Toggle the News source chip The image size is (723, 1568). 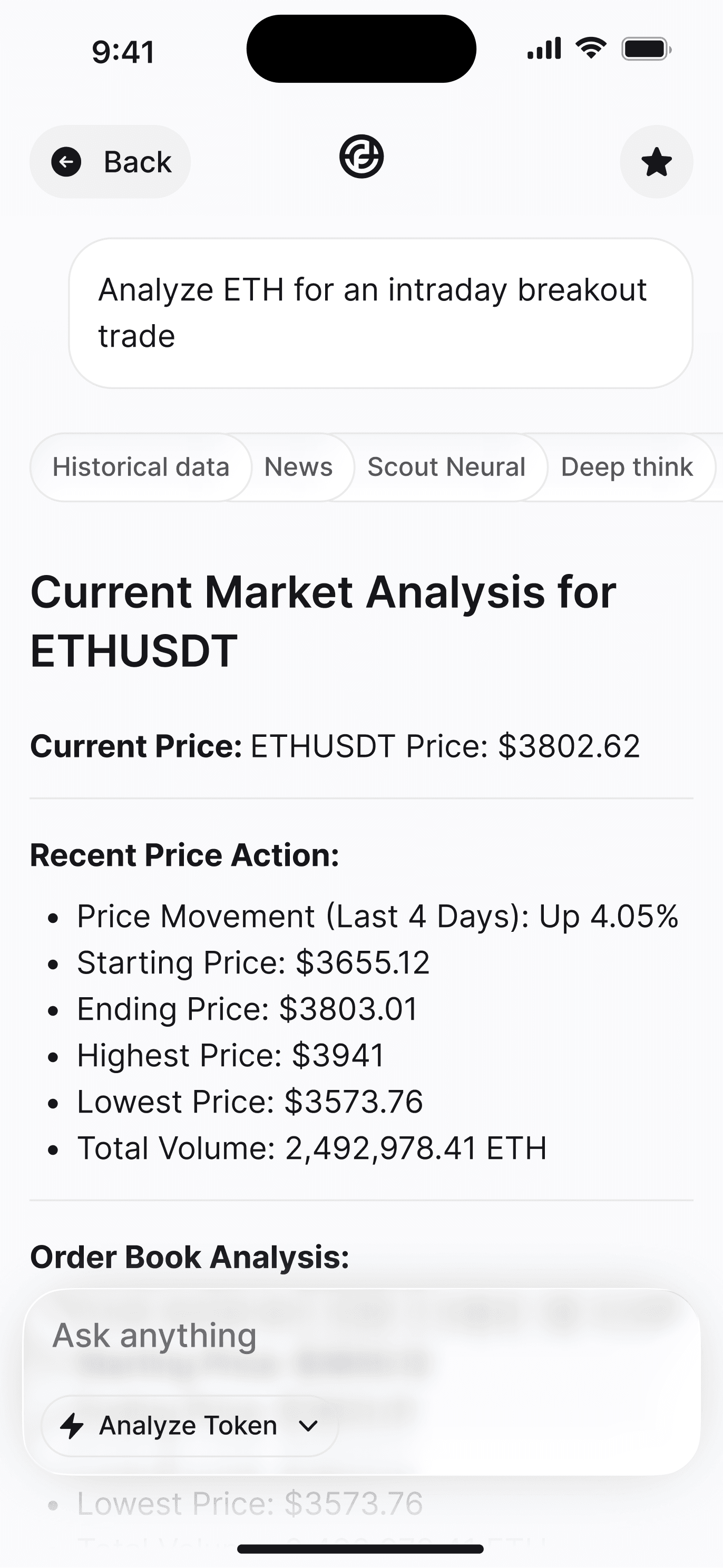pos(298,468)
